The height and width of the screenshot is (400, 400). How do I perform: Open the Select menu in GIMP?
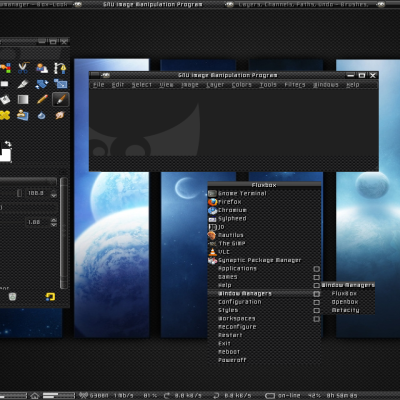142,85
